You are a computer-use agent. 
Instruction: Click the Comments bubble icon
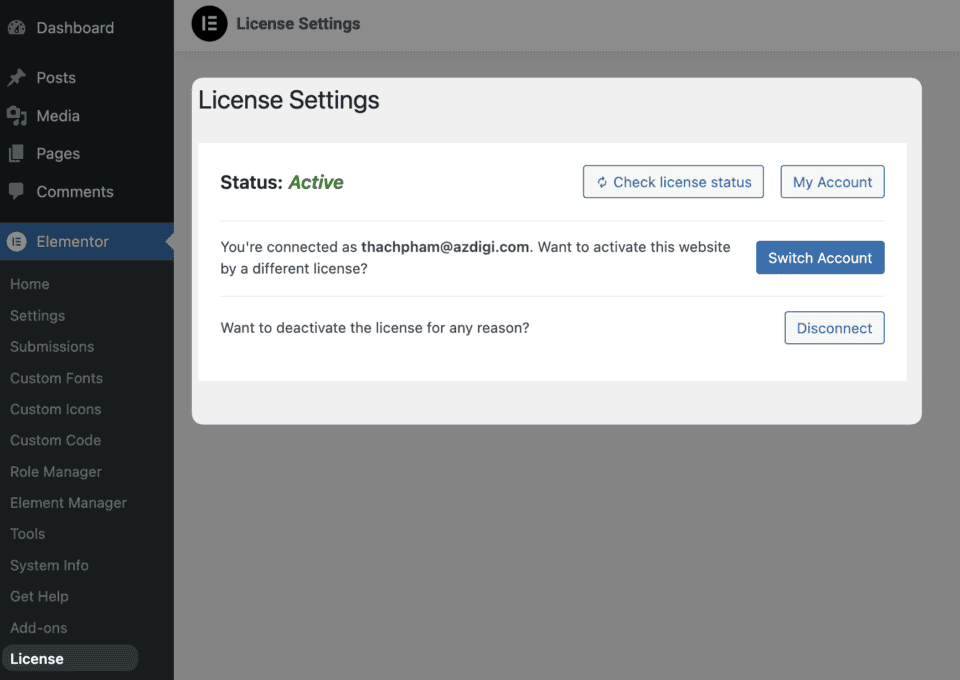click(x=16, y=191)
